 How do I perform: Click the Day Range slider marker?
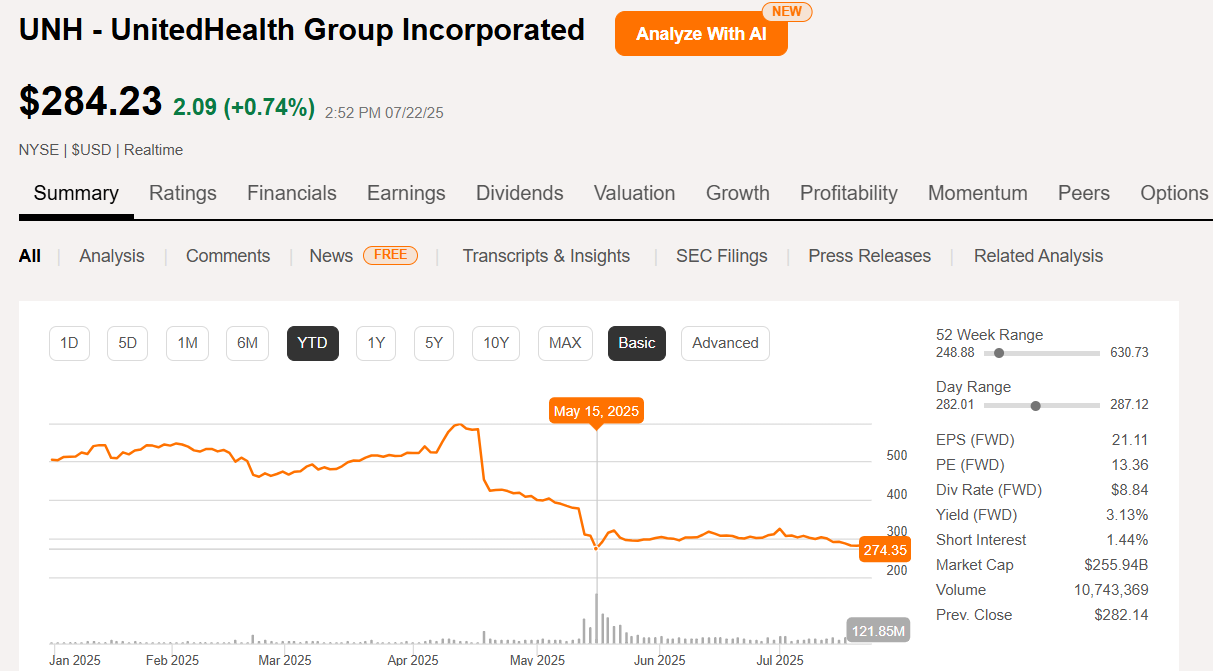pyautogui.click(x=1035, y=405)
